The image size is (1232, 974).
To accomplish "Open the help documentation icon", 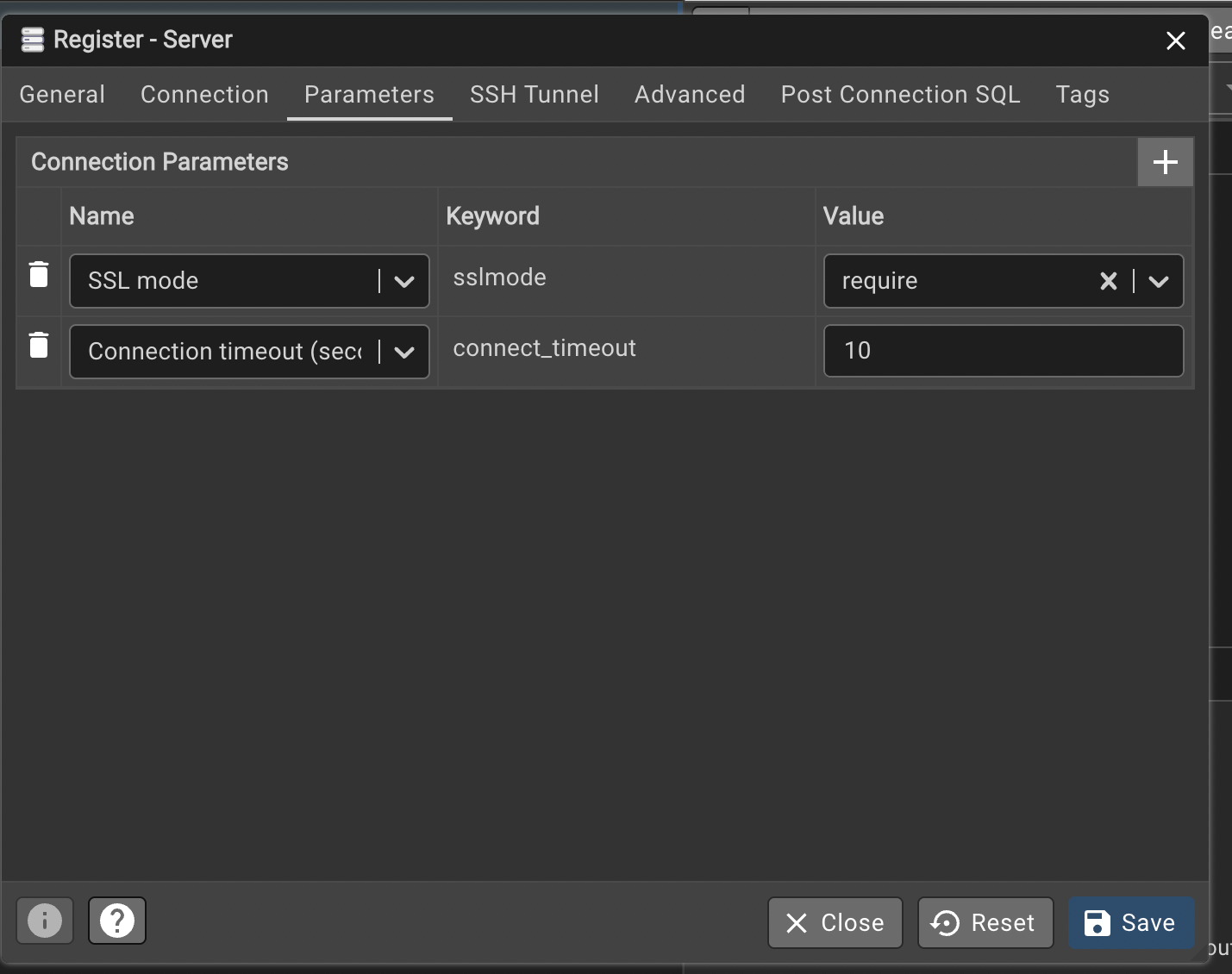I will 117,921.
